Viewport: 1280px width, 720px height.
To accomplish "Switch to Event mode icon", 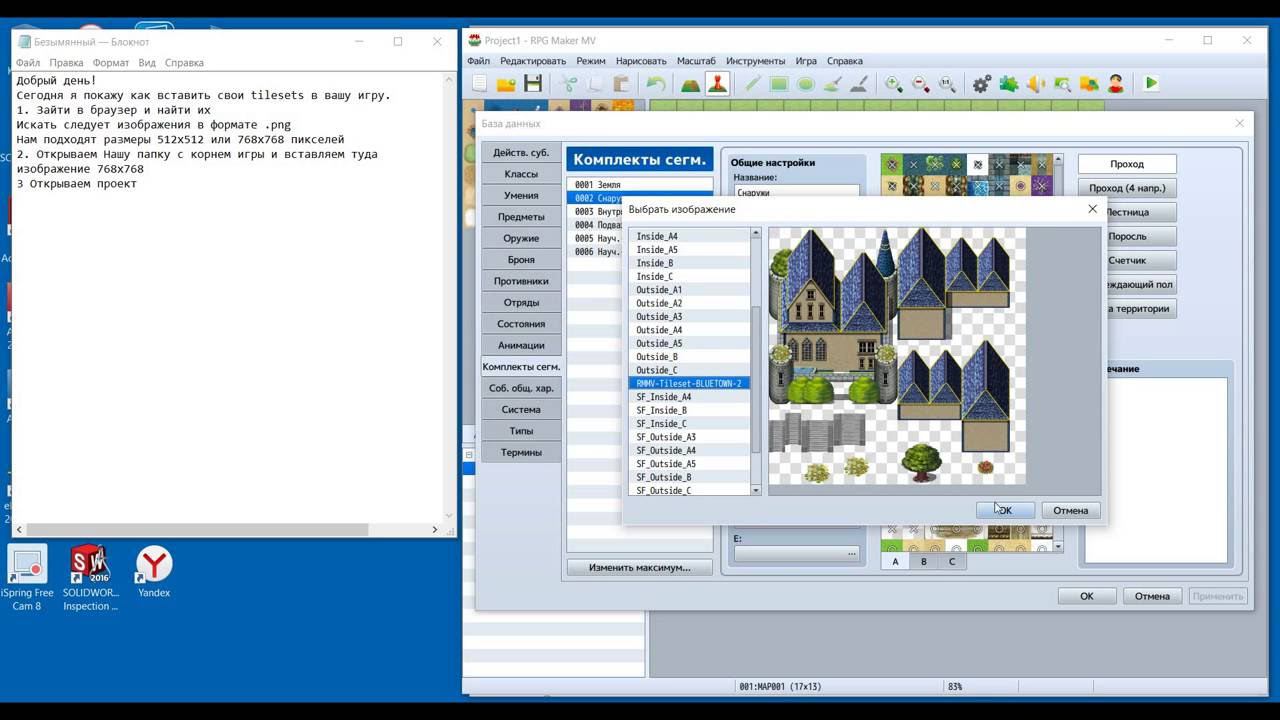I will coord(717,84).
